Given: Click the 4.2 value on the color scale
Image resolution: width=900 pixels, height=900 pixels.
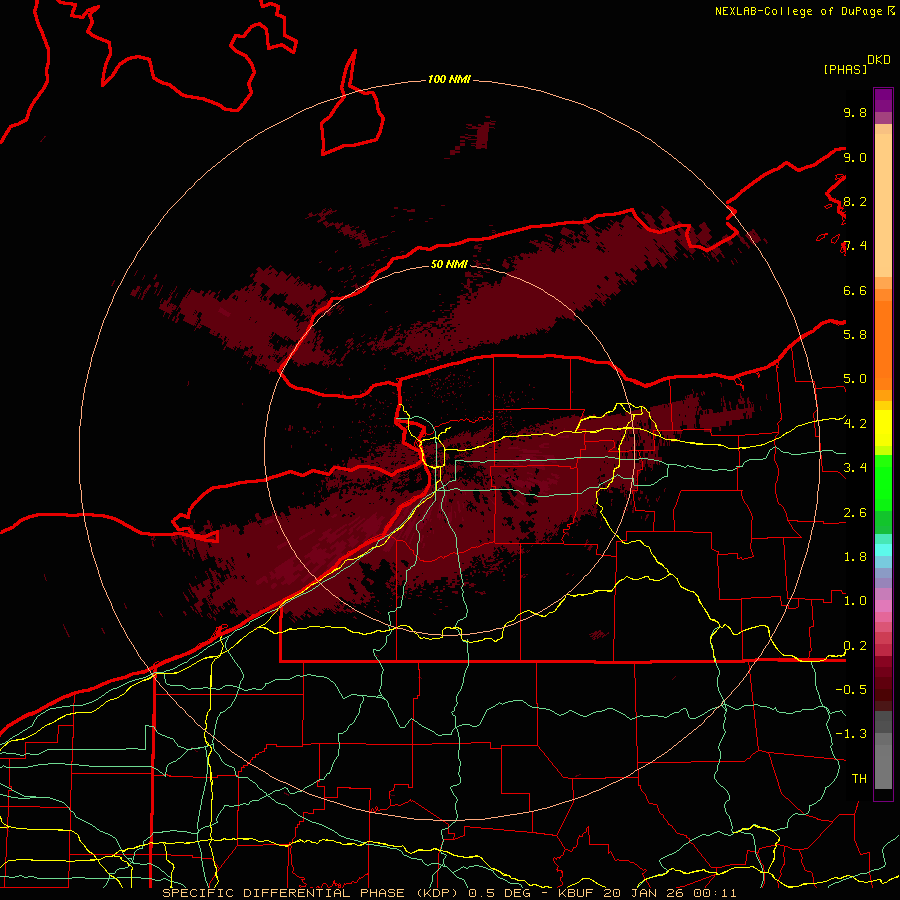Looking at the screenshot, I should click(x=855, y=424).
